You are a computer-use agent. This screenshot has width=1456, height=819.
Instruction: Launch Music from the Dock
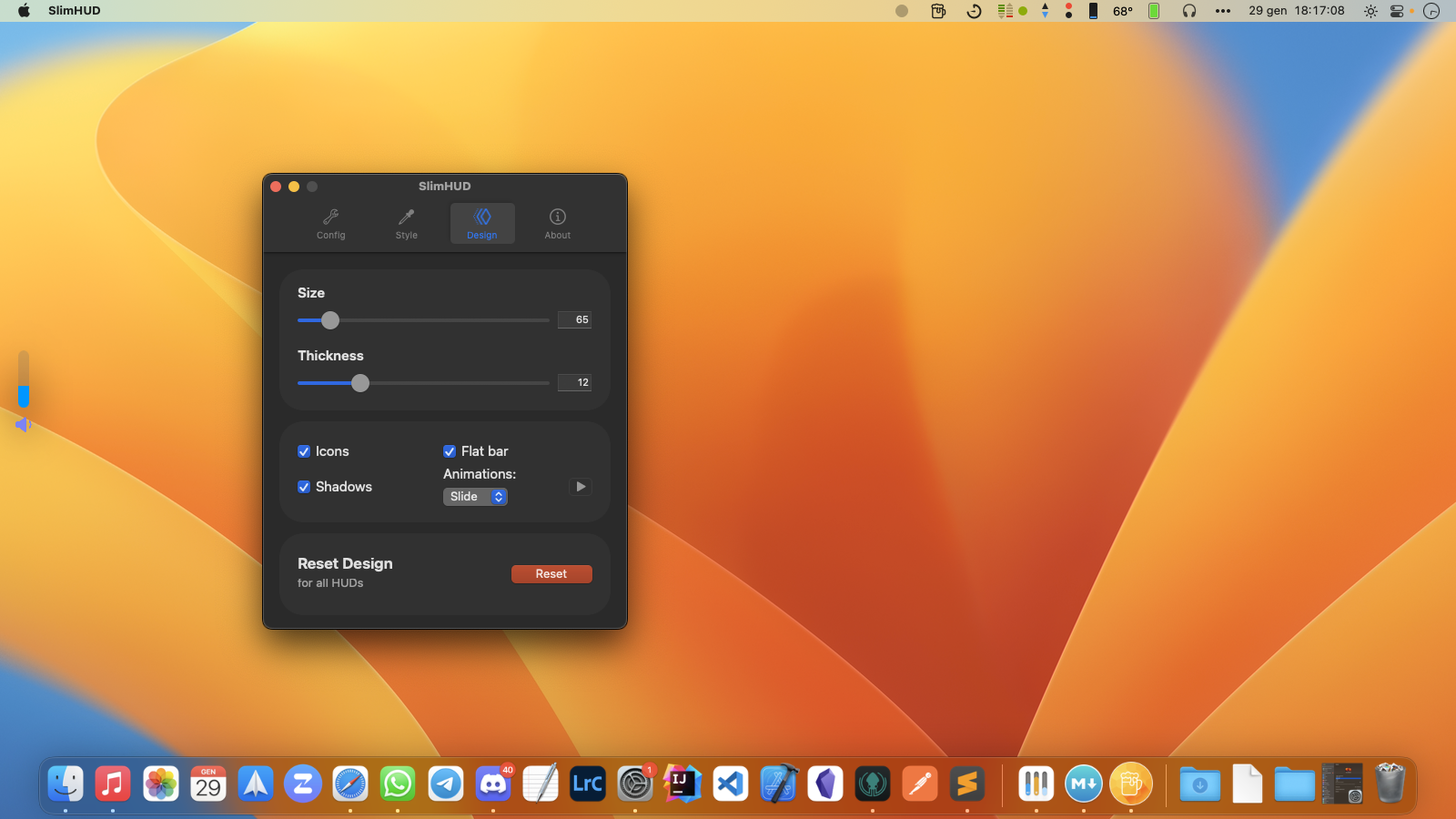(x=113, y=784)
